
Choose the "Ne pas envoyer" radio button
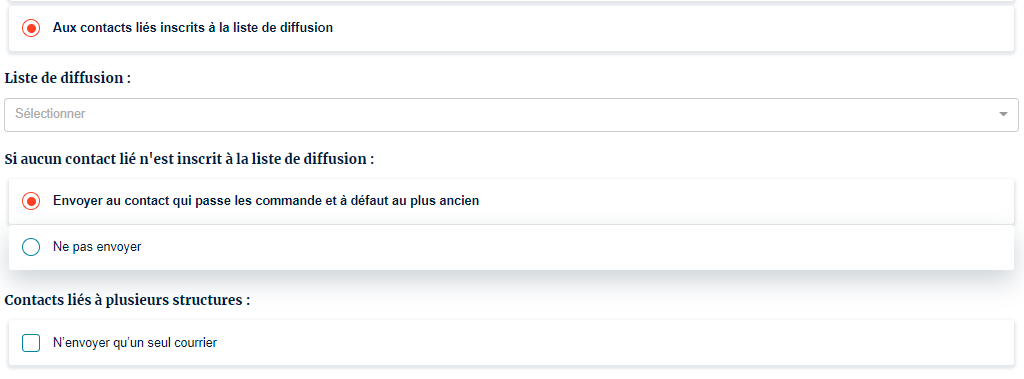31,247
